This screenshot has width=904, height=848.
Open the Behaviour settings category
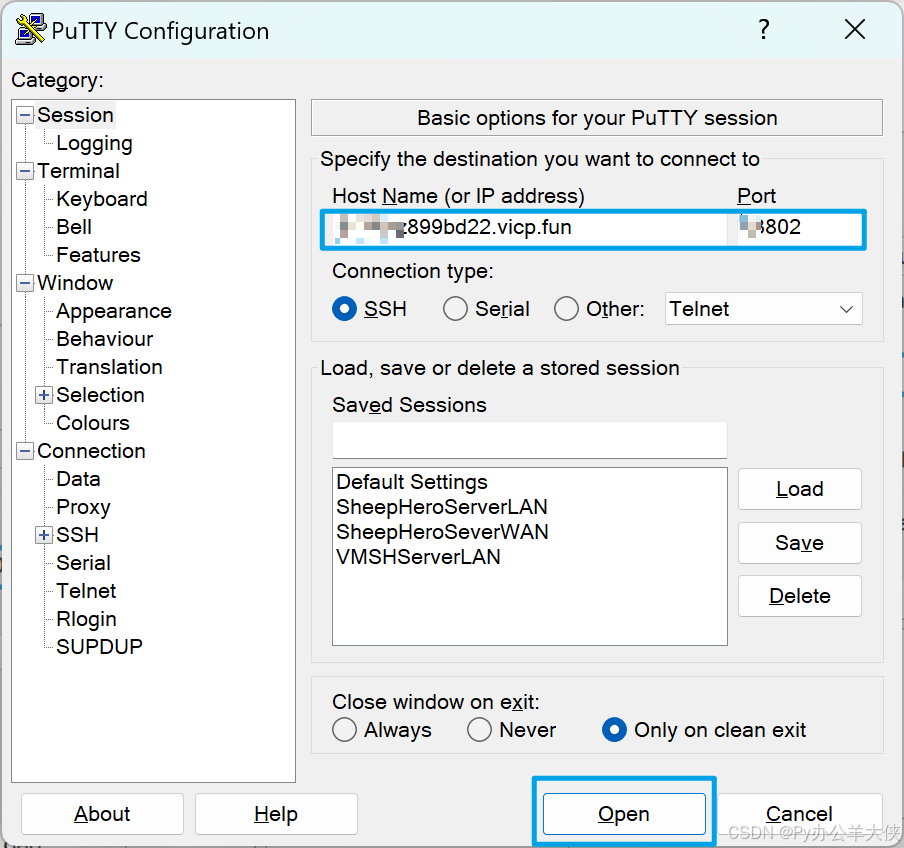tap(105, 339)
